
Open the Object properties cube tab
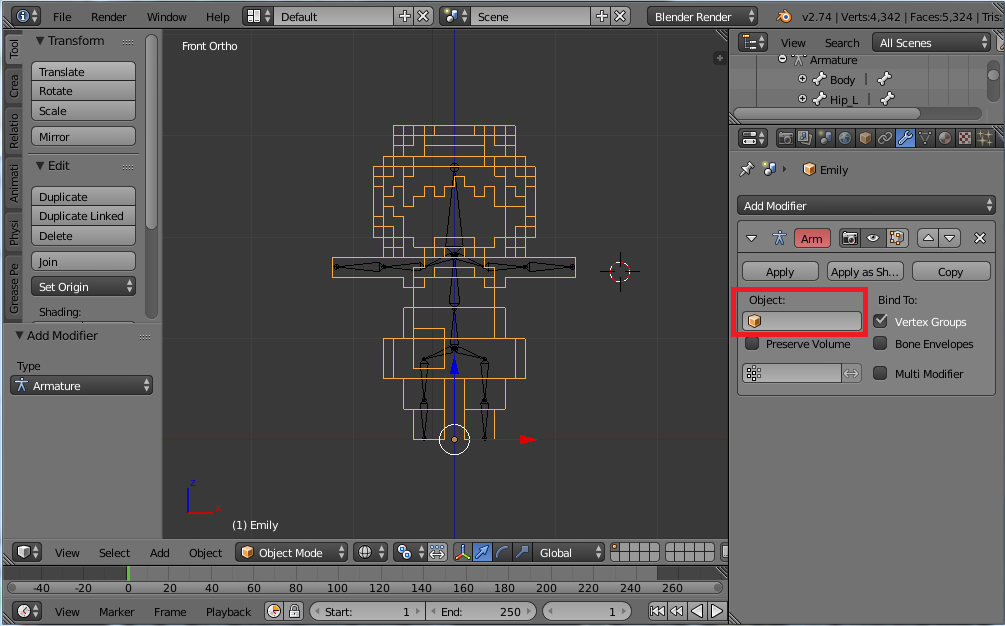[865, 138]
